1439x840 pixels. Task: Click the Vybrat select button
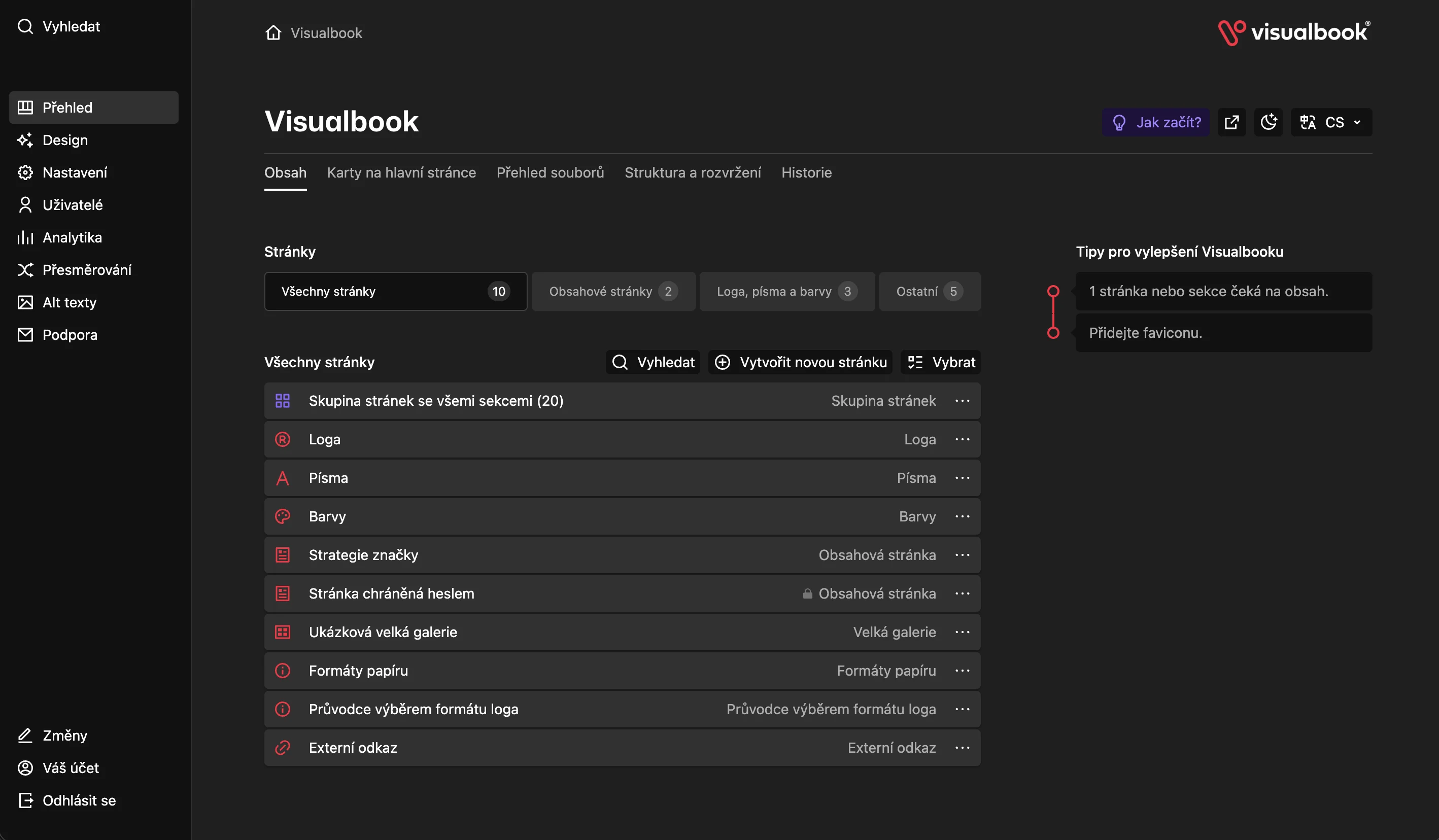[x=941, y=362]
